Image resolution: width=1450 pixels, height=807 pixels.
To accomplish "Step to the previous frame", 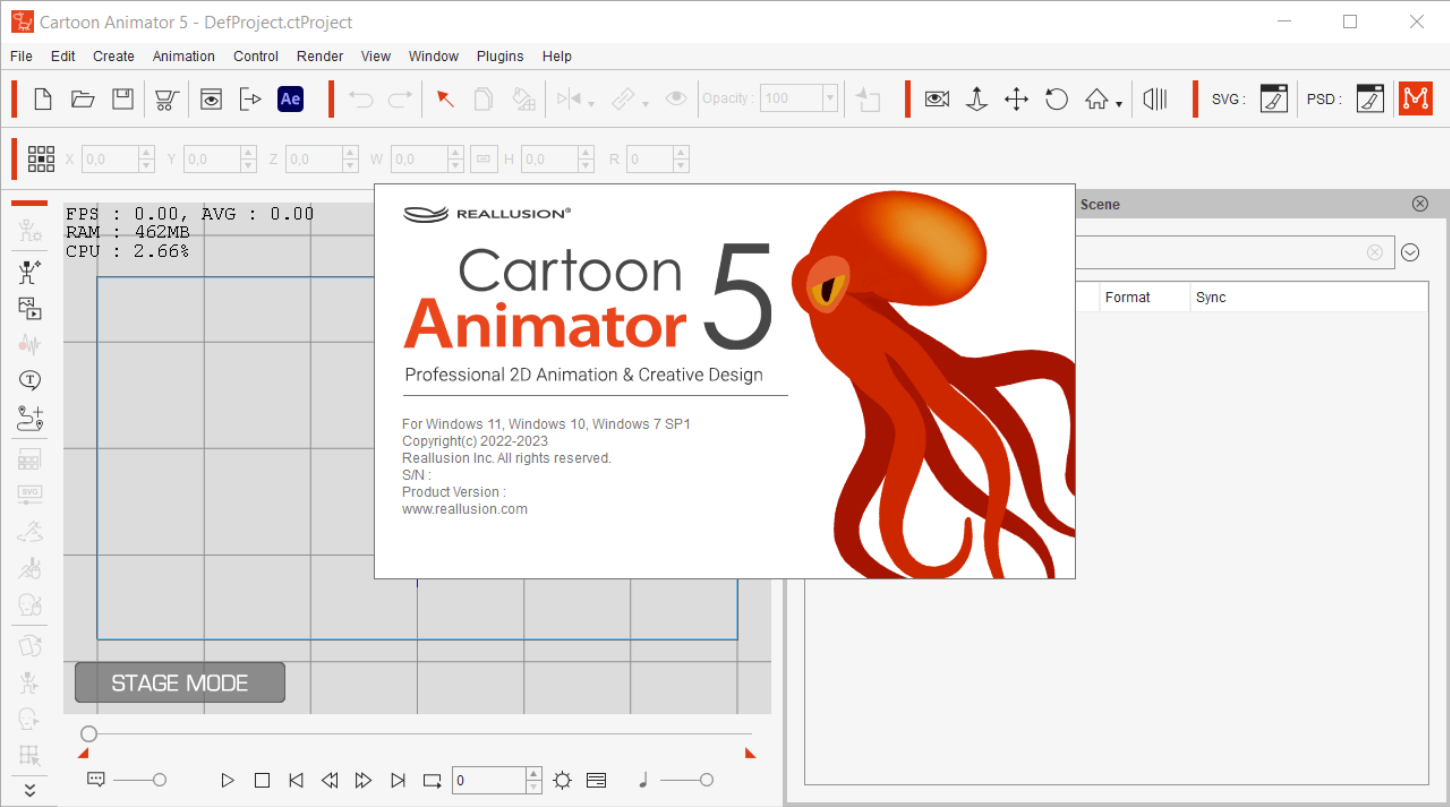I will pos(329,780).
